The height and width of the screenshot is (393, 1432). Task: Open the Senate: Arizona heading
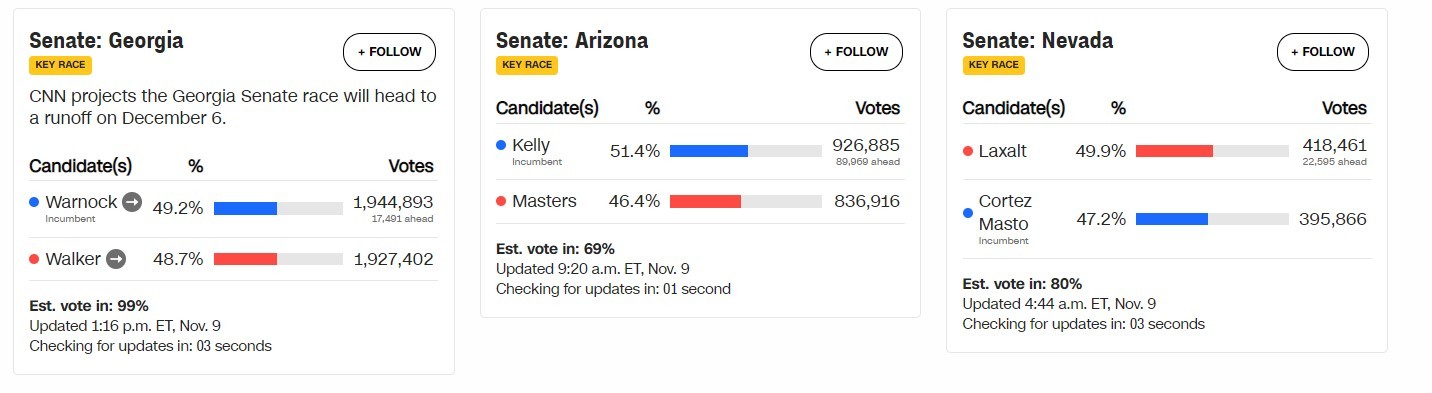click(572, 41)
